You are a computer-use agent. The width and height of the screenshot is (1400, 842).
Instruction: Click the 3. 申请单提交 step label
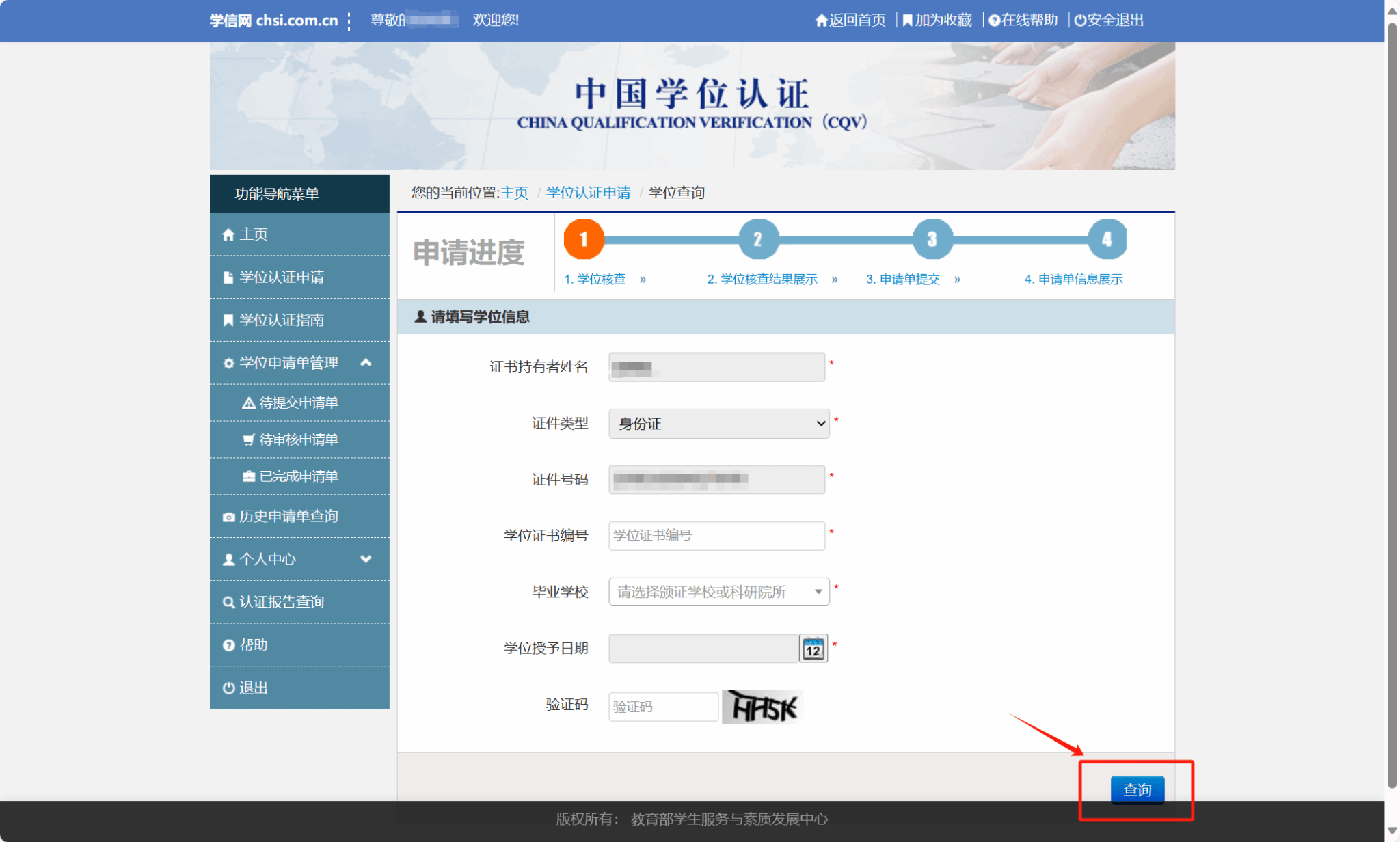click(903, 279)
